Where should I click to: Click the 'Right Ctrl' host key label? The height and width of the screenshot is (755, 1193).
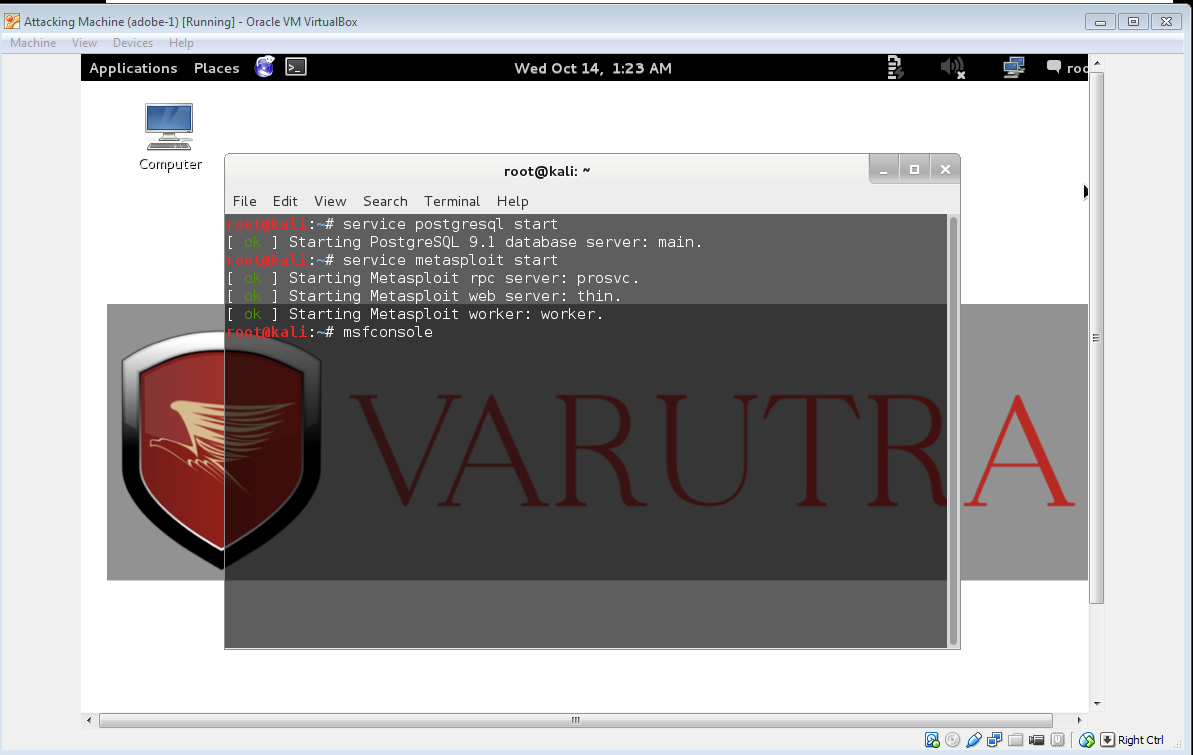[1141, 740]
